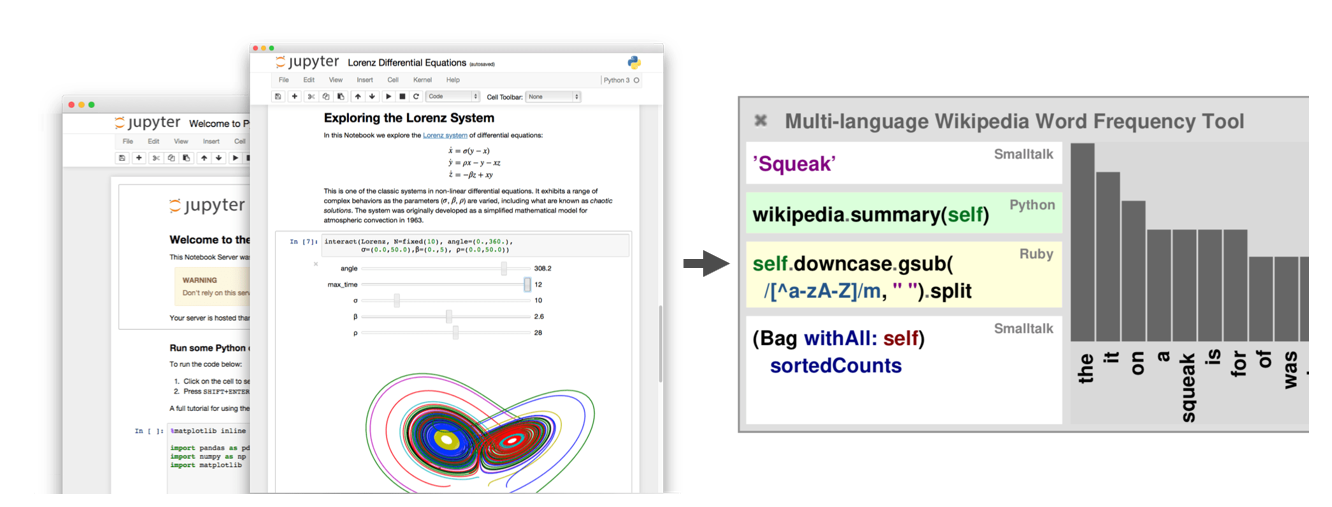
Task: Cut the selected cell with scissors icon in Lorenz notebook
Action: point(311,97)
